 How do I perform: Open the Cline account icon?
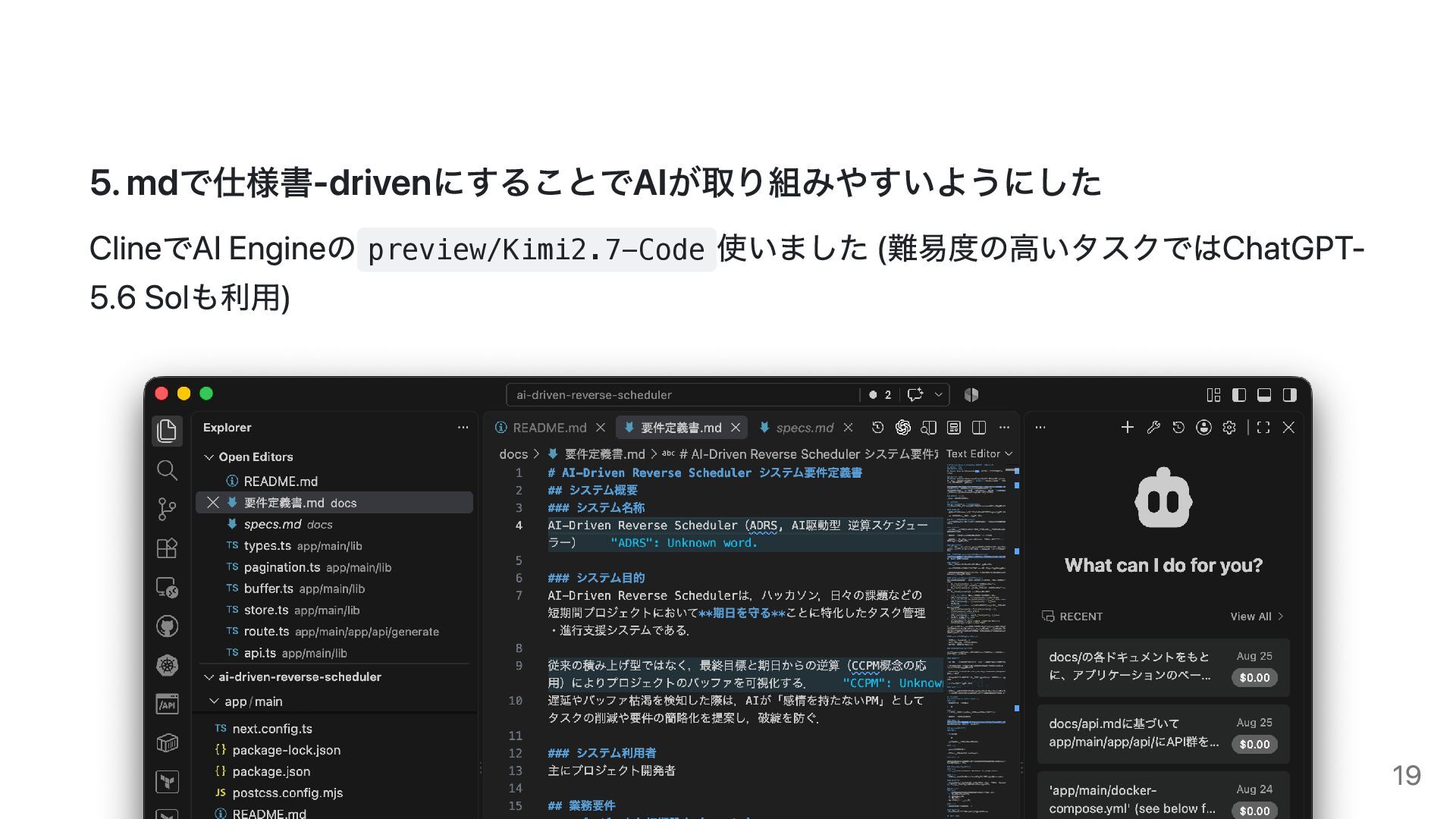pos(1203,428)
